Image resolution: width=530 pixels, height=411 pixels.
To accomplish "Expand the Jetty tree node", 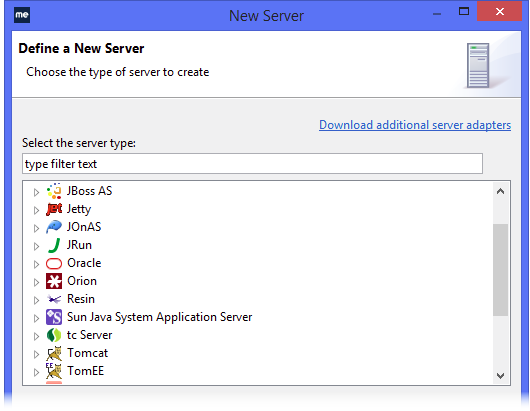I will pos(36,210).
